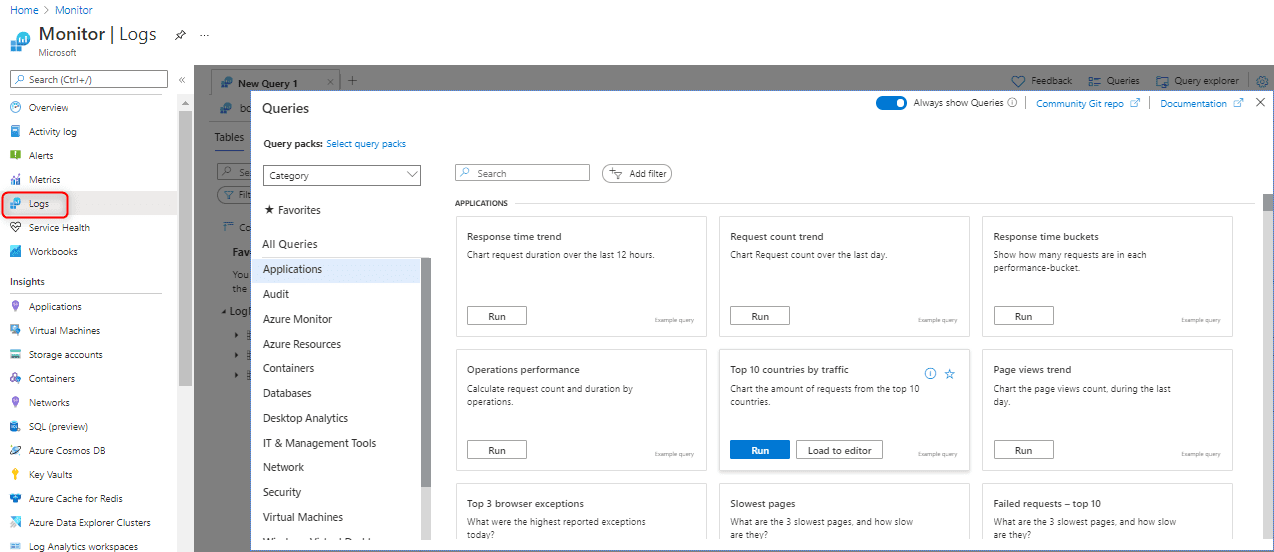Open Service Health in sidebar

(59, 227)
